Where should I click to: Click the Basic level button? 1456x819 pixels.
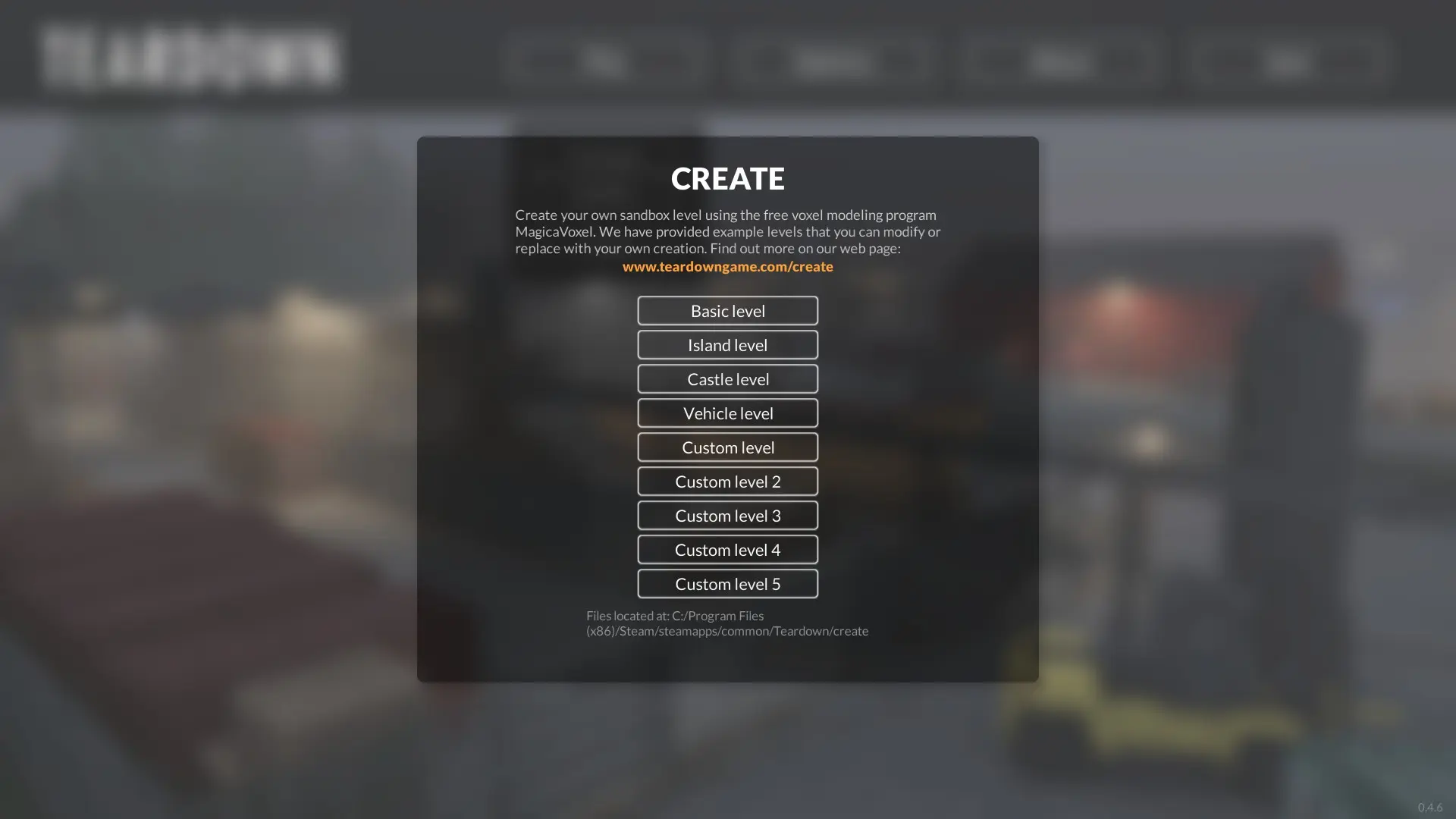(727, 310)
